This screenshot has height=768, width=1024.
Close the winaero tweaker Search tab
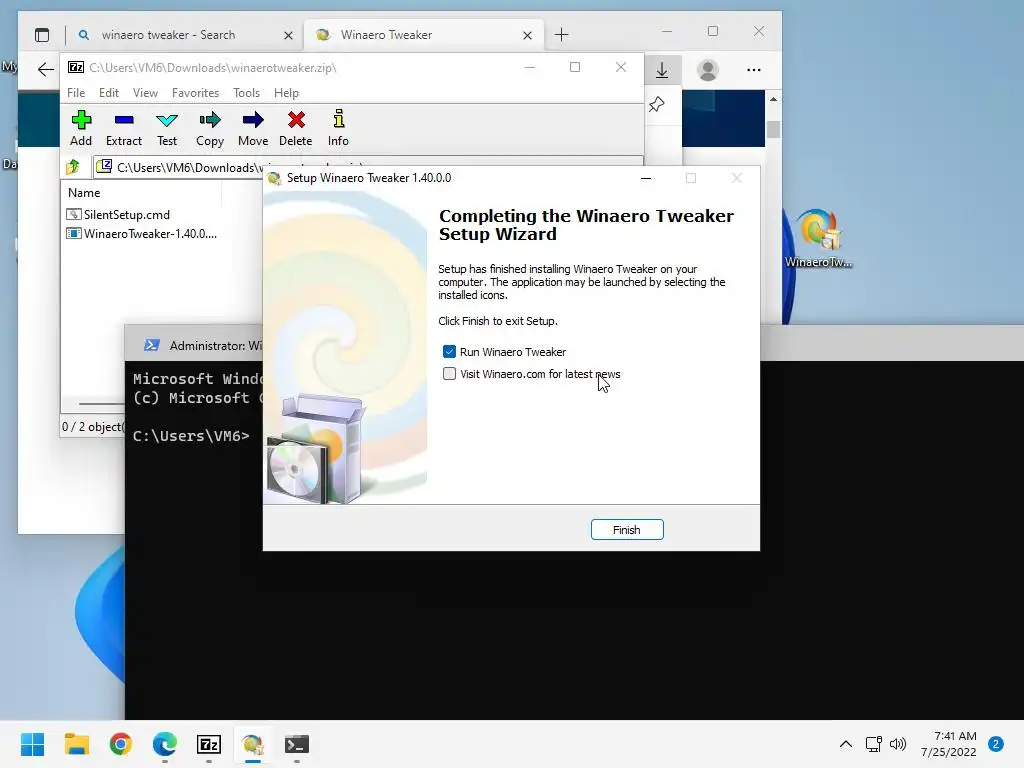coord(288,35)
